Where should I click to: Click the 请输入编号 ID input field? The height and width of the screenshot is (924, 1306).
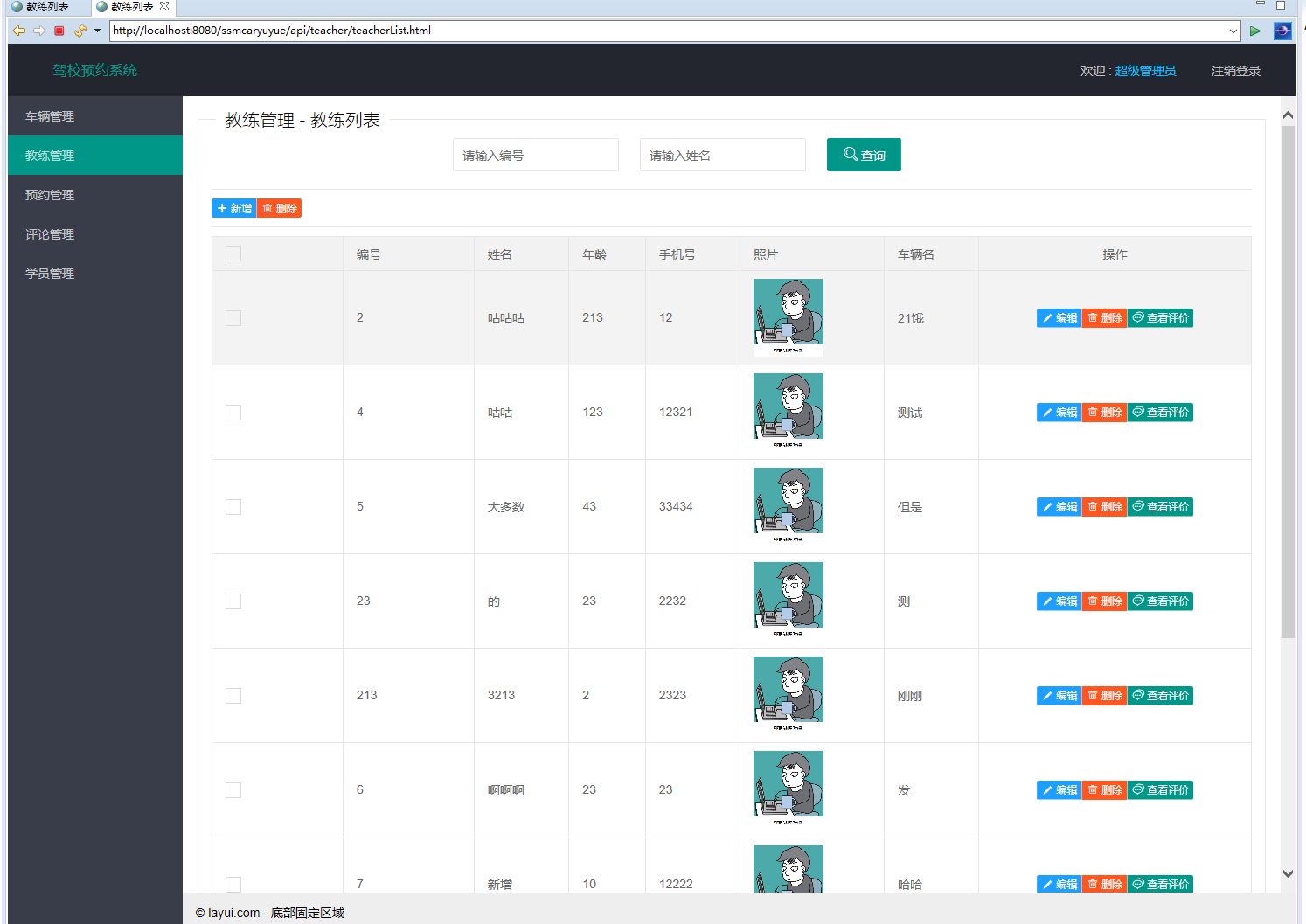[x=535, y=156]
